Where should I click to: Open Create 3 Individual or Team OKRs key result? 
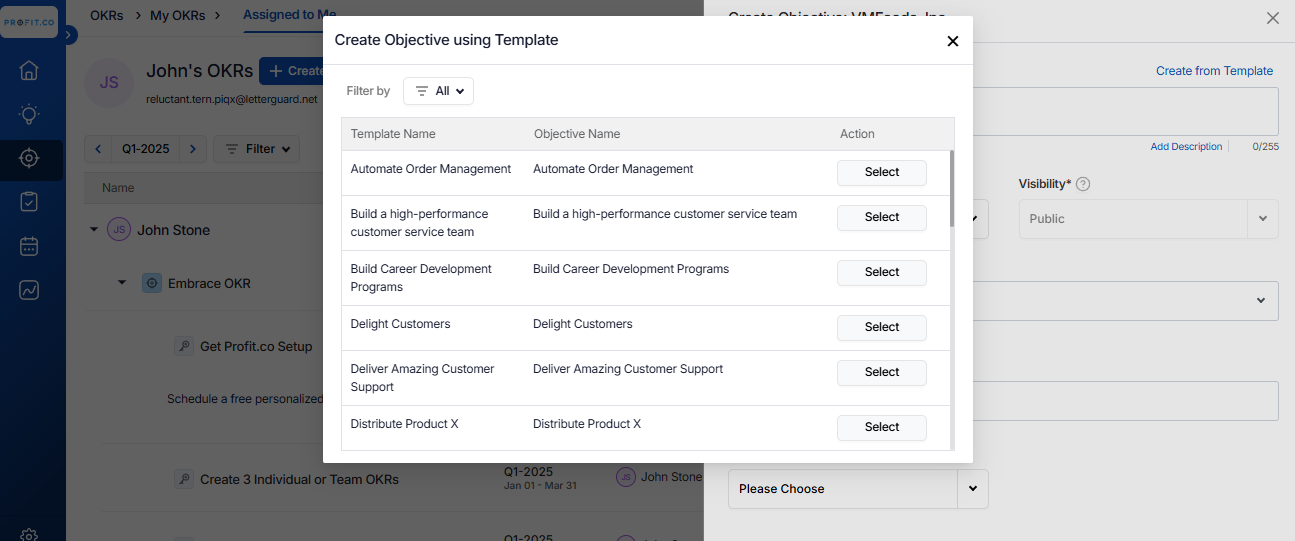point(299,480)
